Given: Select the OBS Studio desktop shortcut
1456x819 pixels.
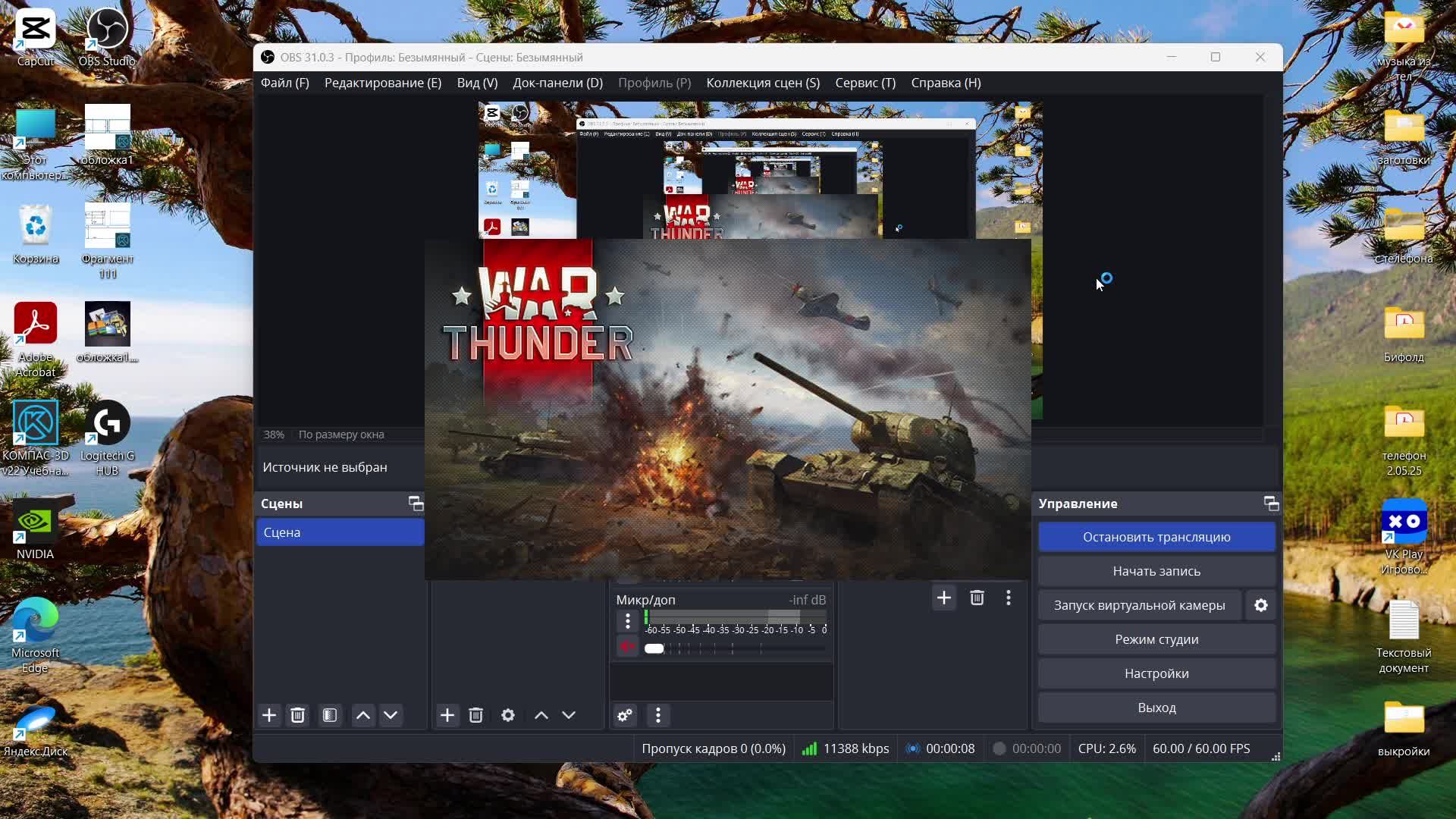Looking at the screenshot, I should [x=107, y=38].
